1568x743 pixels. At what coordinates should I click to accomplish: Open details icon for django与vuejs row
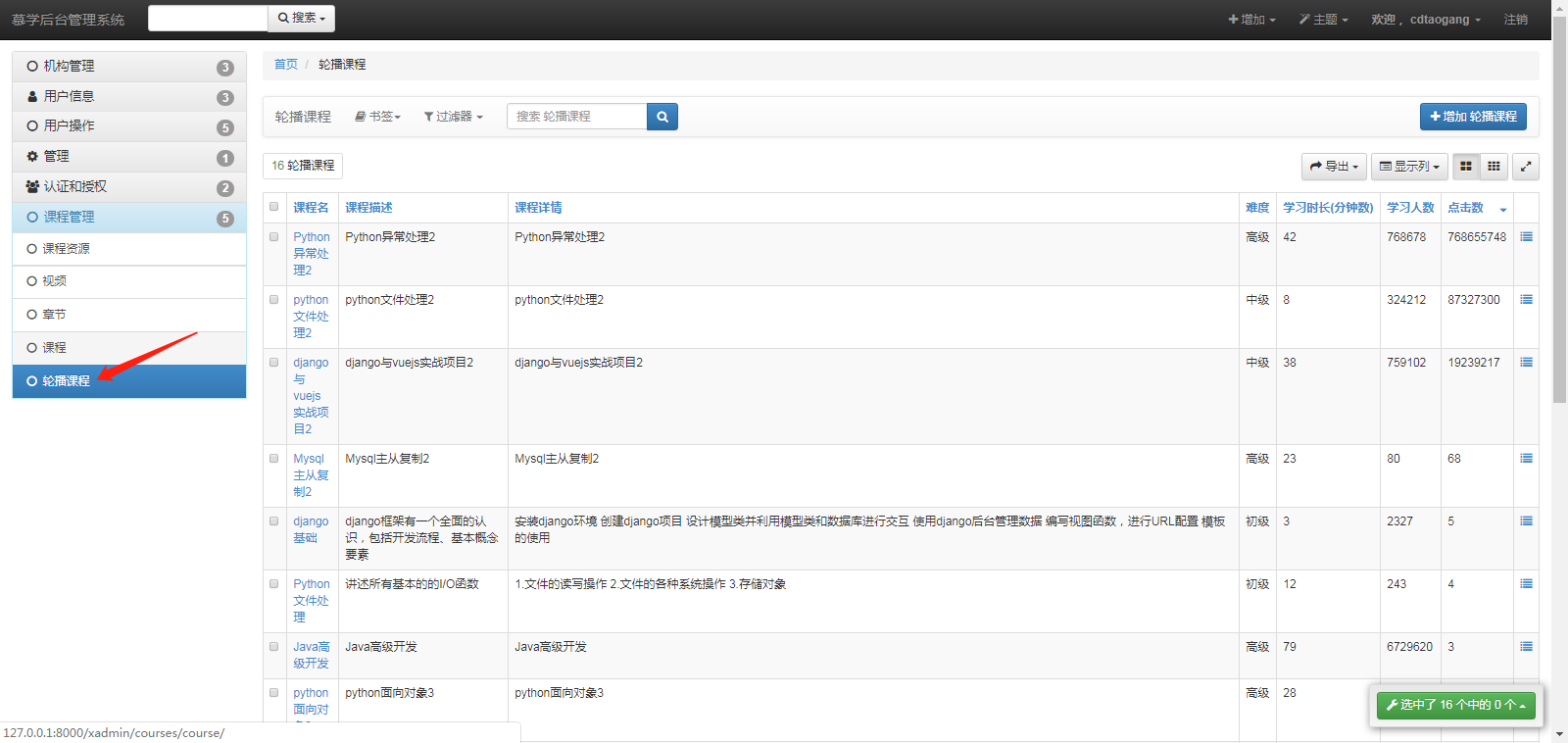pos(1526,363)
